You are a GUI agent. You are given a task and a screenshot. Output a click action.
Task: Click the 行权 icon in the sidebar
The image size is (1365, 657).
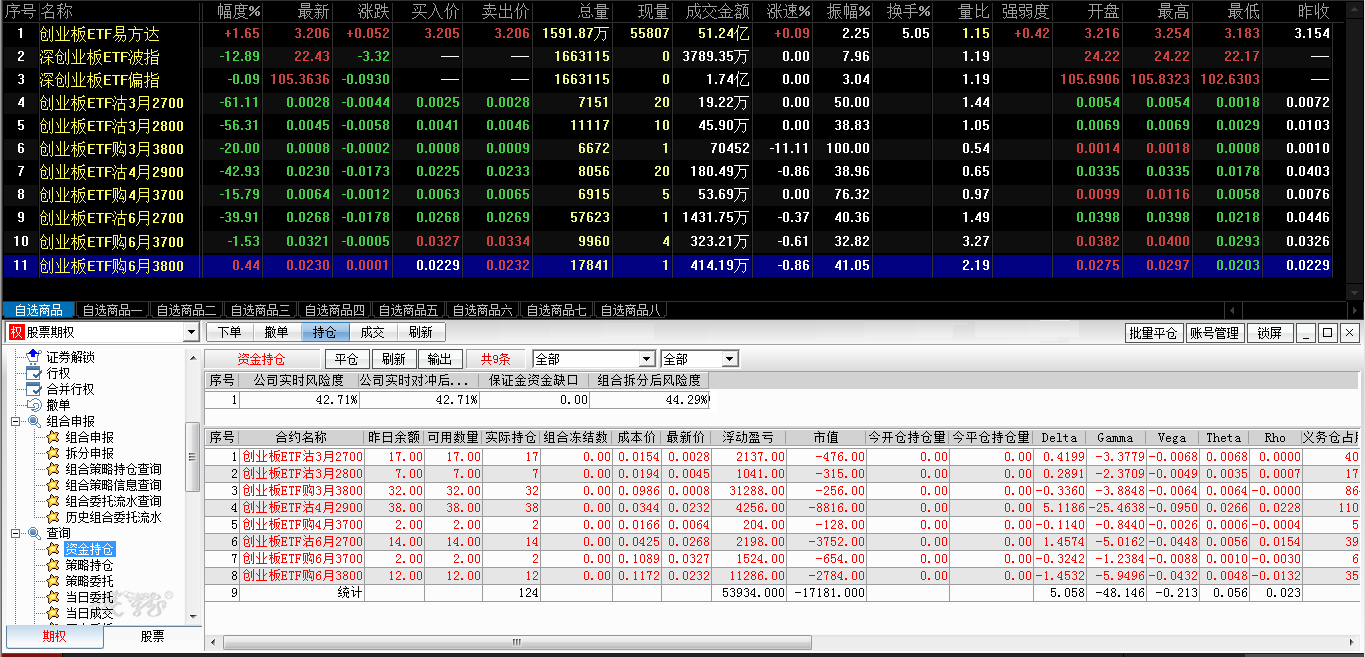(x=34, y=373)
